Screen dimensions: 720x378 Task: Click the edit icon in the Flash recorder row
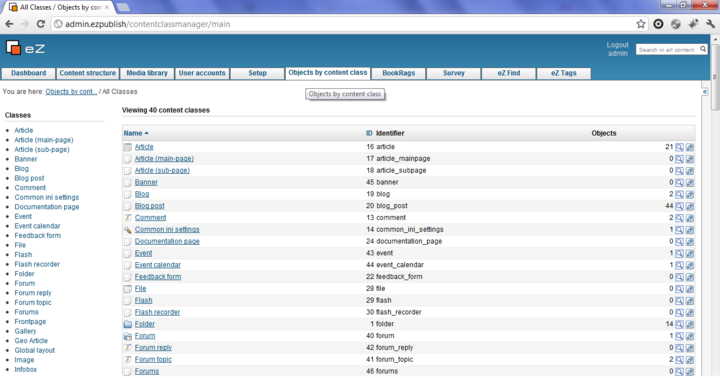click(x=690, y=312)
